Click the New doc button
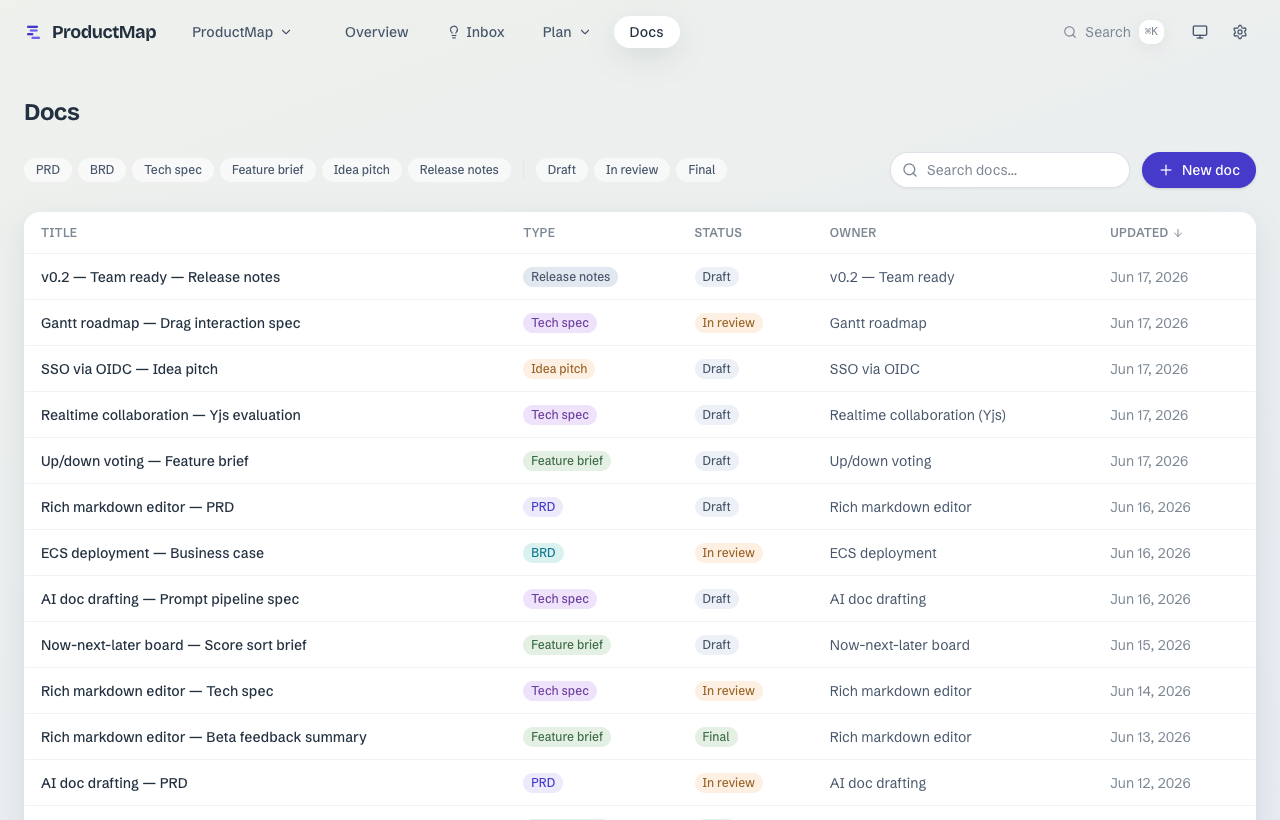 point(1199,170)
